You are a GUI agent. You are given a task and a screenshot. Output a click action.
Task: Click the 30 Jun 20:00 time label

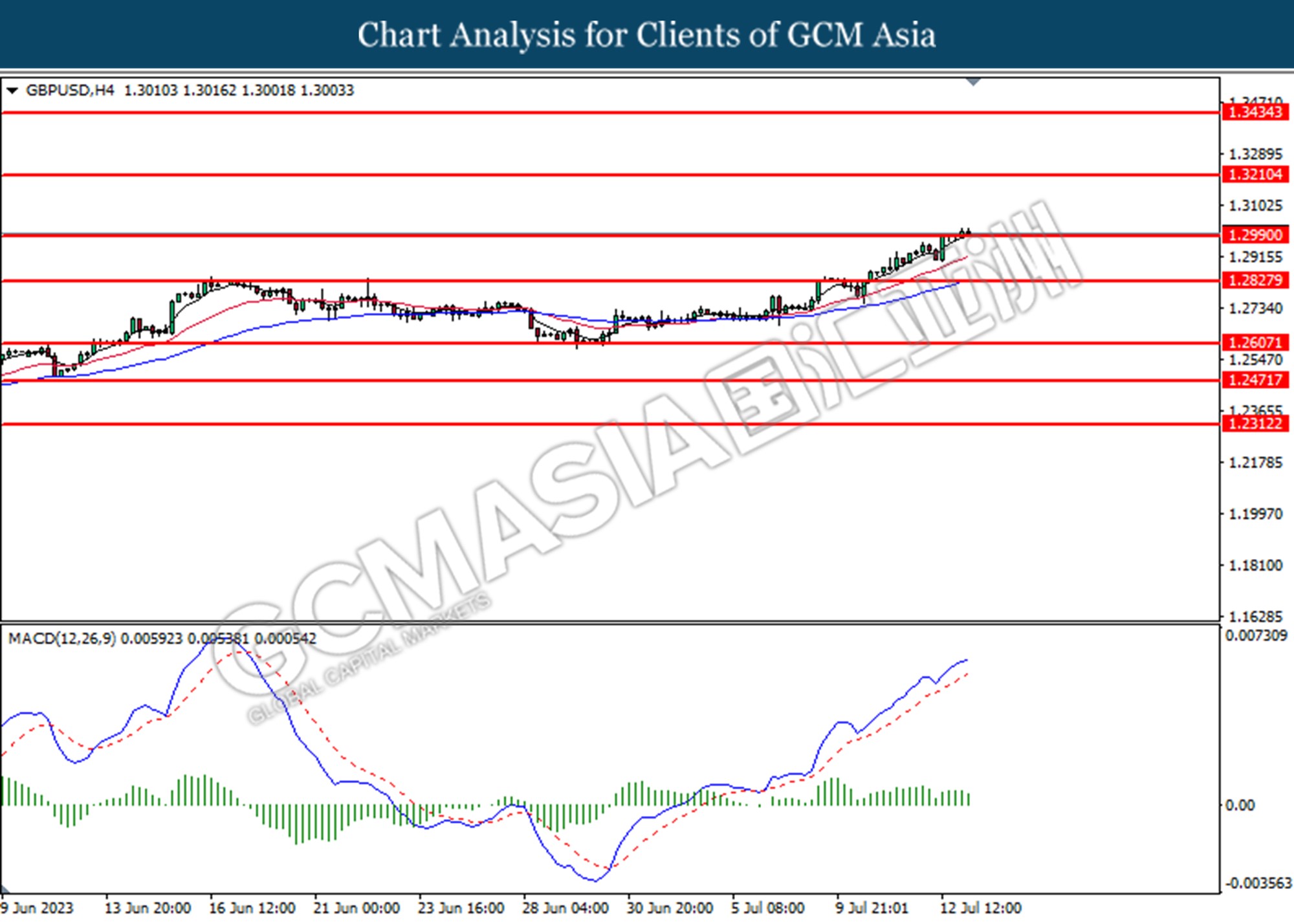click(x=670, y=908)
